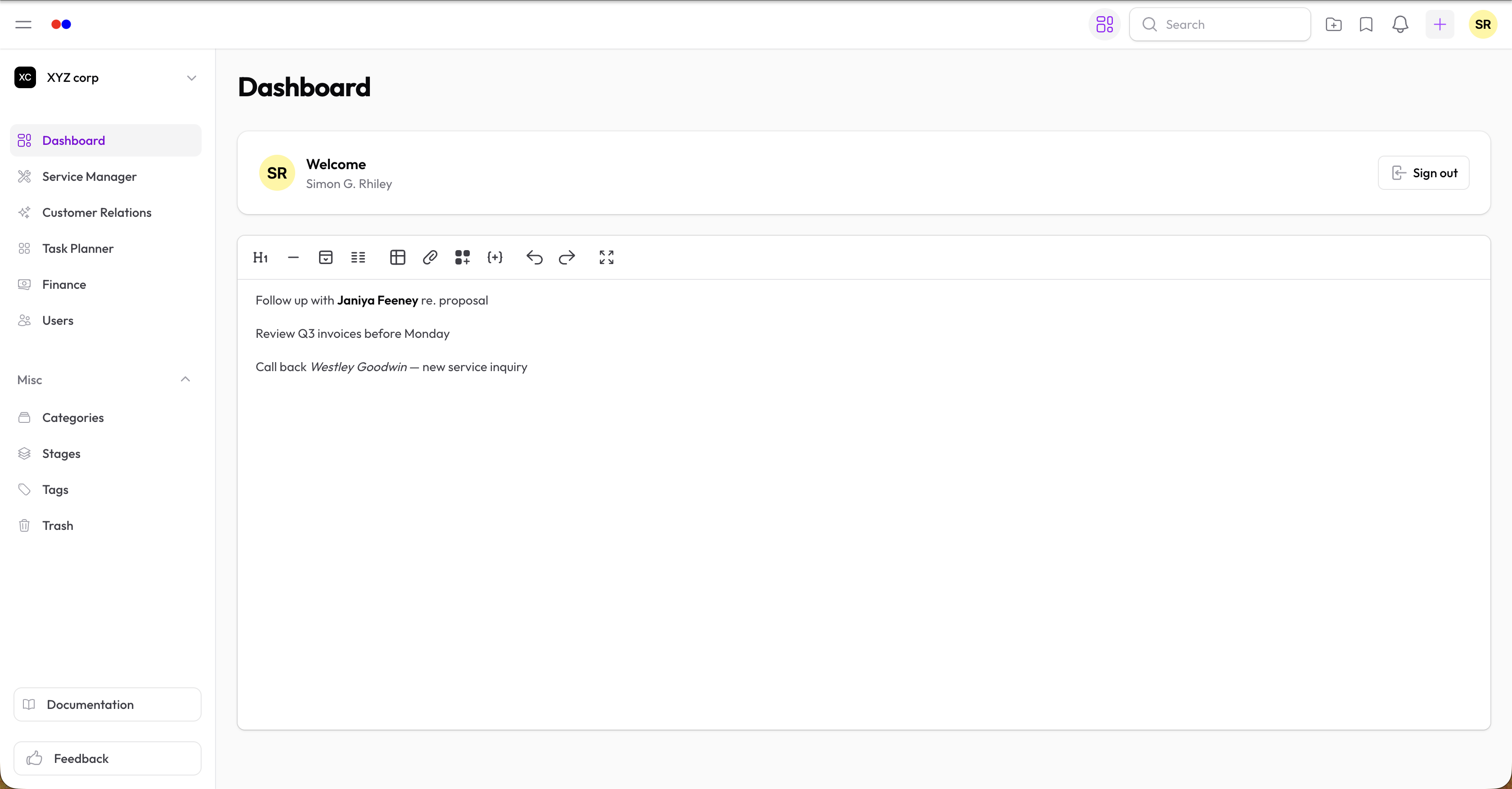Open Finance in the sidebar
Viewport: 1512px width, 789px height.
coord(106,284)
